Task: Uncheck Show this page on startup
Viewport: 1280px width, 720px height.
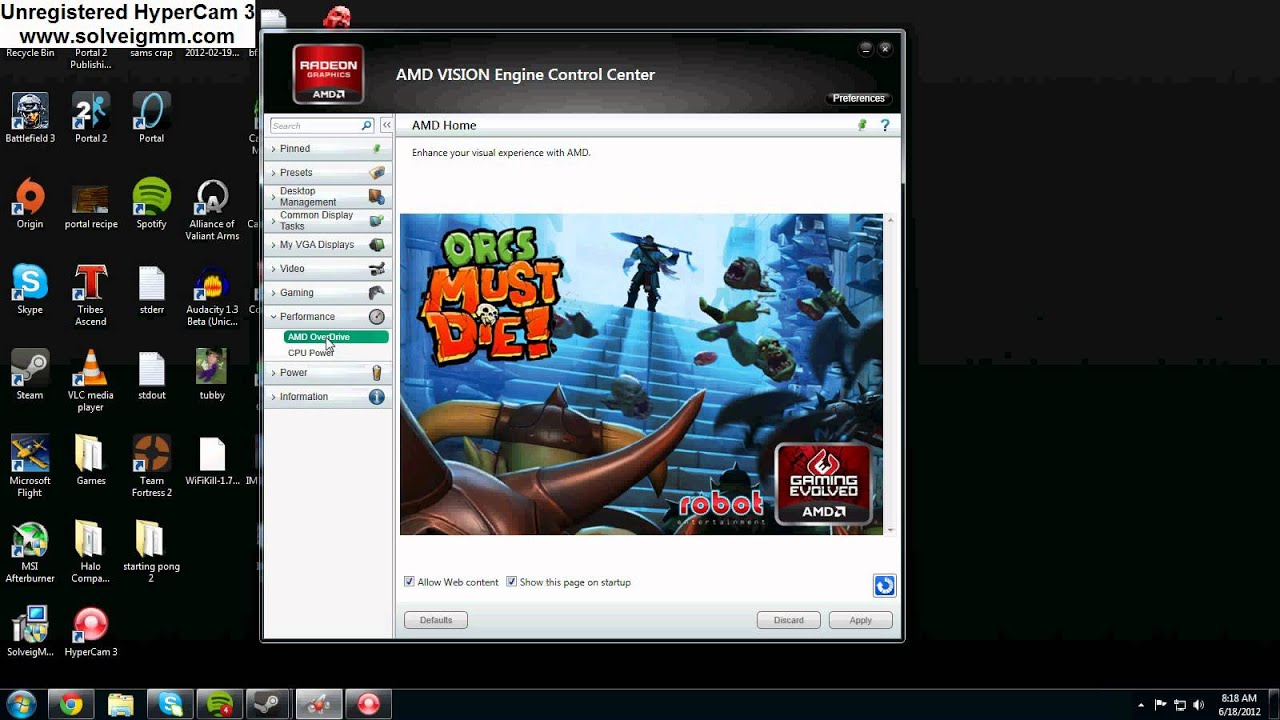Action: [511, 582]
